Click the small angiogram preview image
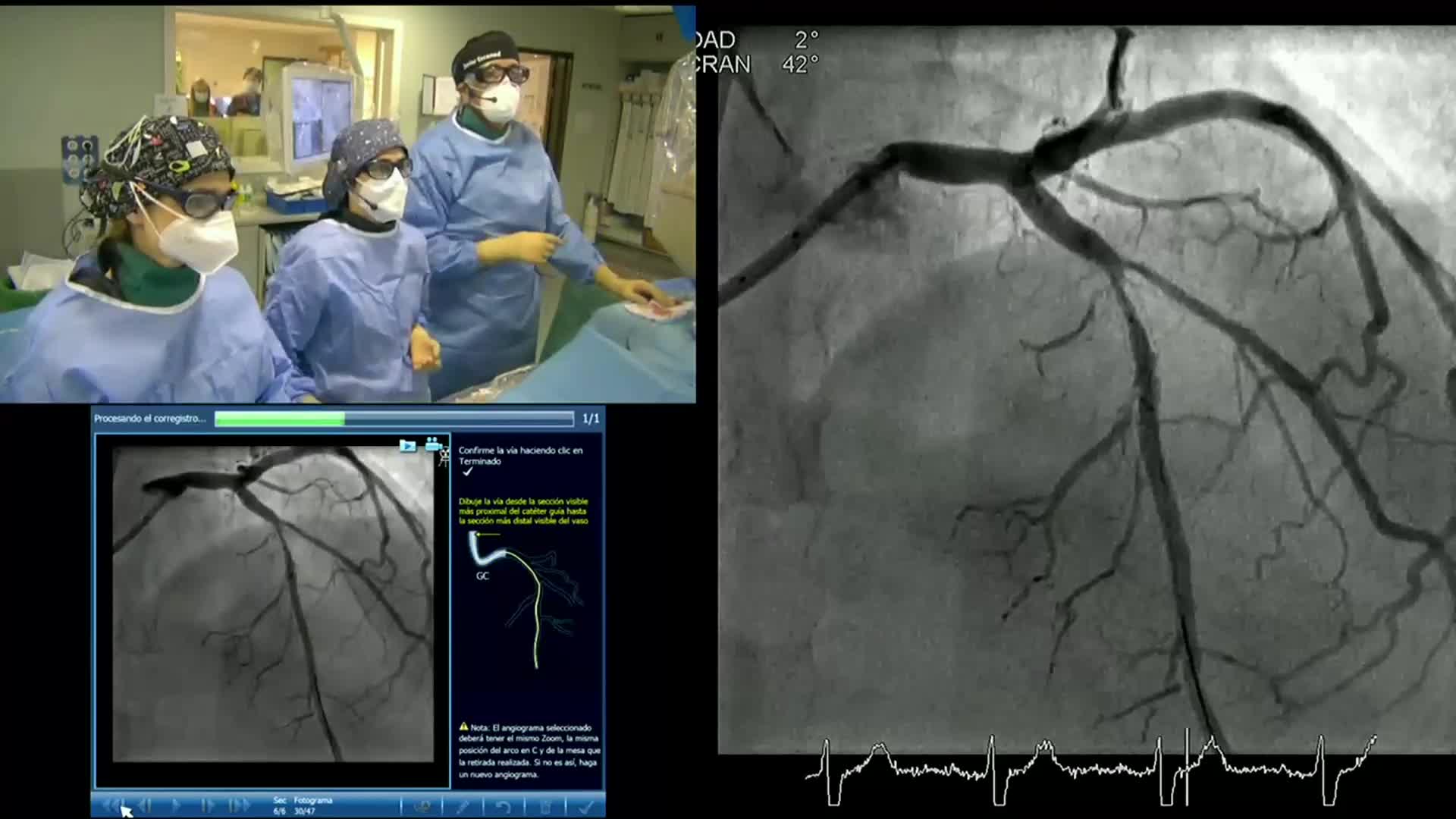Viewport: 1456px width, 819px height. (273, 604)
